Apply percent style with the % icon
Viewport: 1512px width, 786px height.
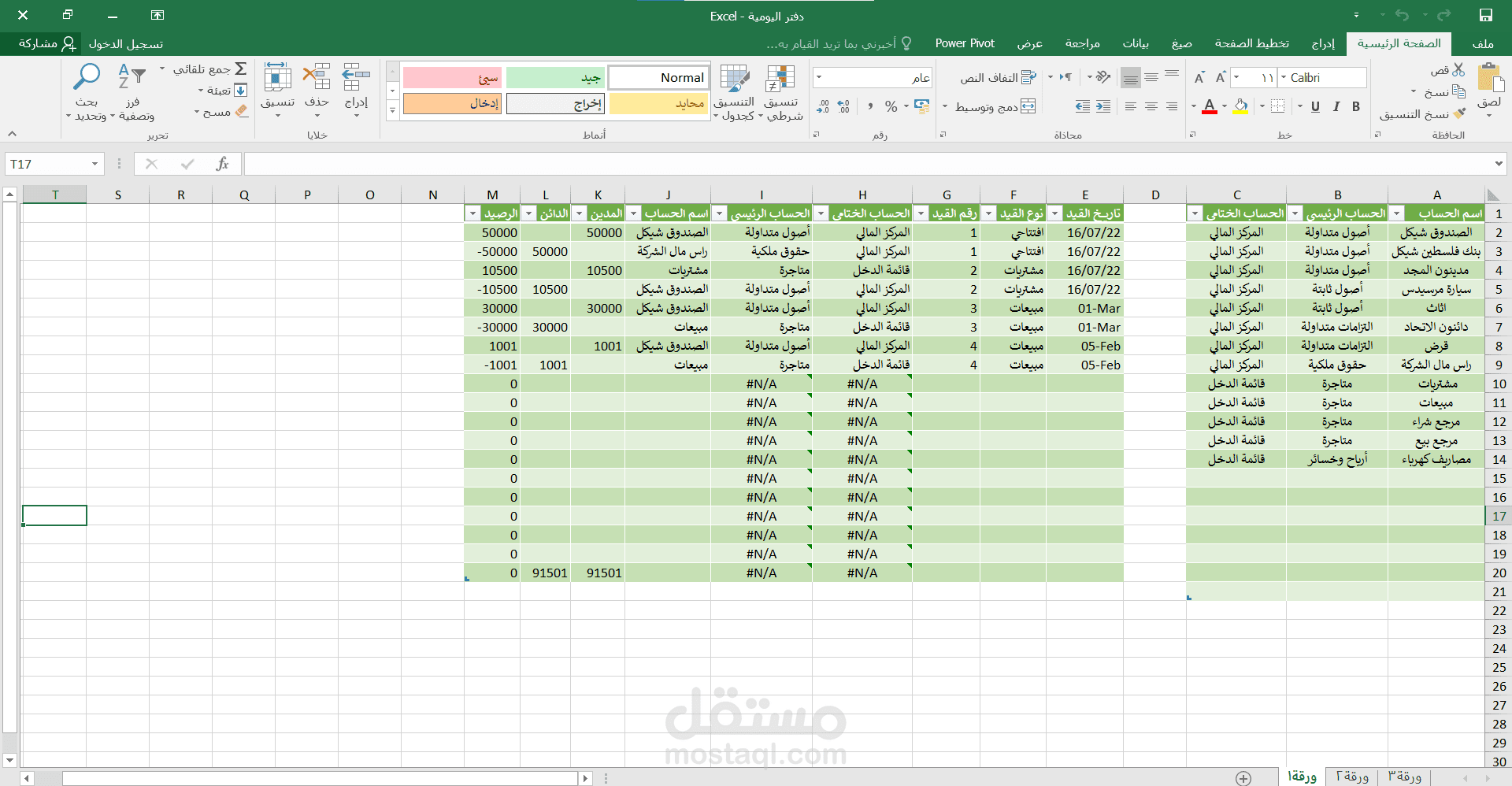coord(891,106)
